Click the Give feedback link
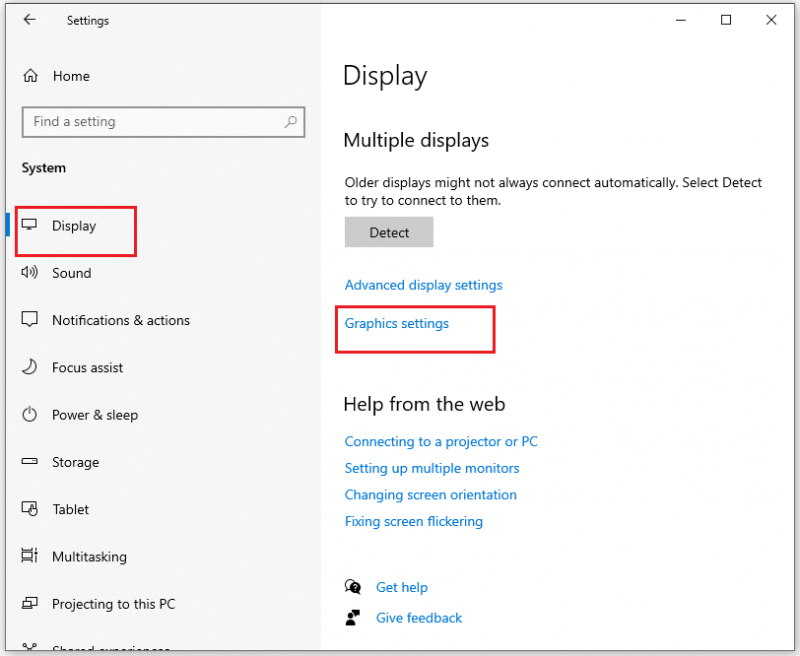Viewport: 800px width, 656px height. 418,618
